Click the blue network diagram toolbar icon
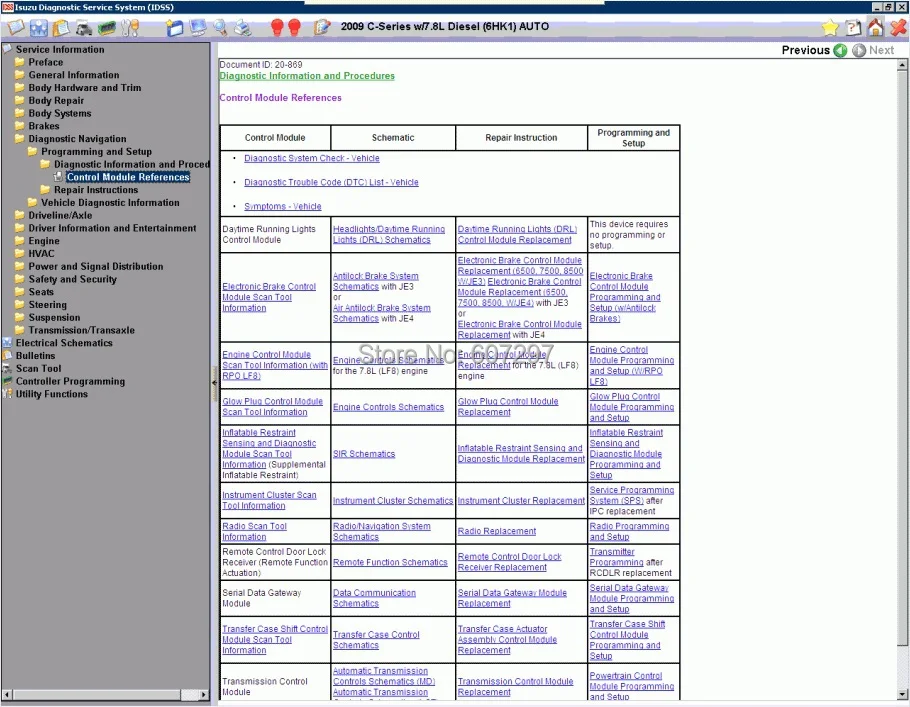Image resolution: width=910 pixels, height=707 pixels. pos(38,27)
